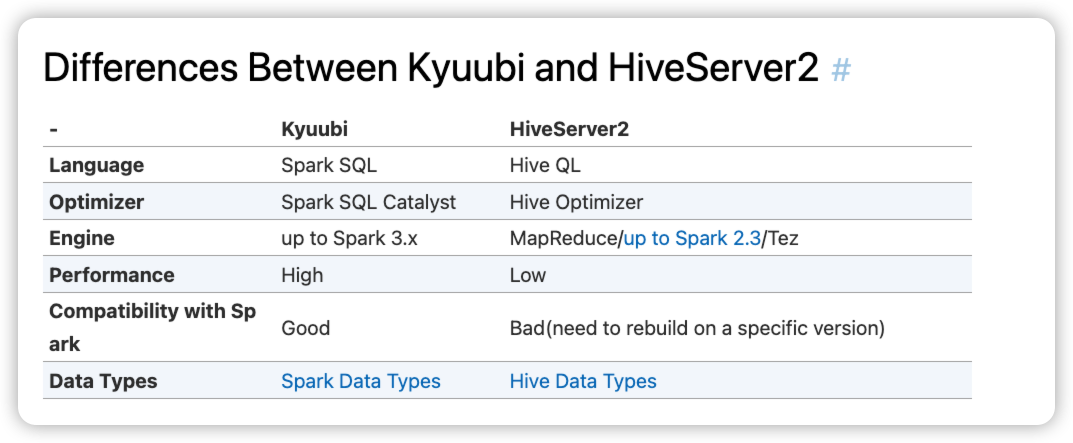Viewport: 1073px width, 443px height.
Task: Click the 'Spark SQL Catalyst' cell
Action: 368,202
